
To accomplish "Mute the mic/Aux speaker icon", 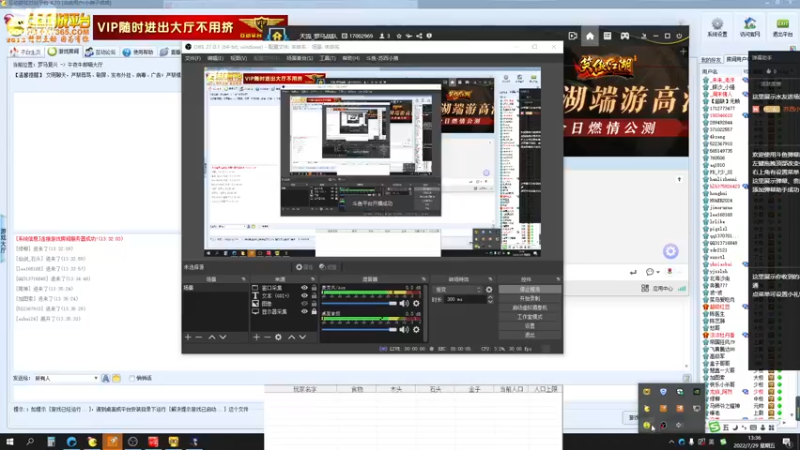I will coord(404,304).
